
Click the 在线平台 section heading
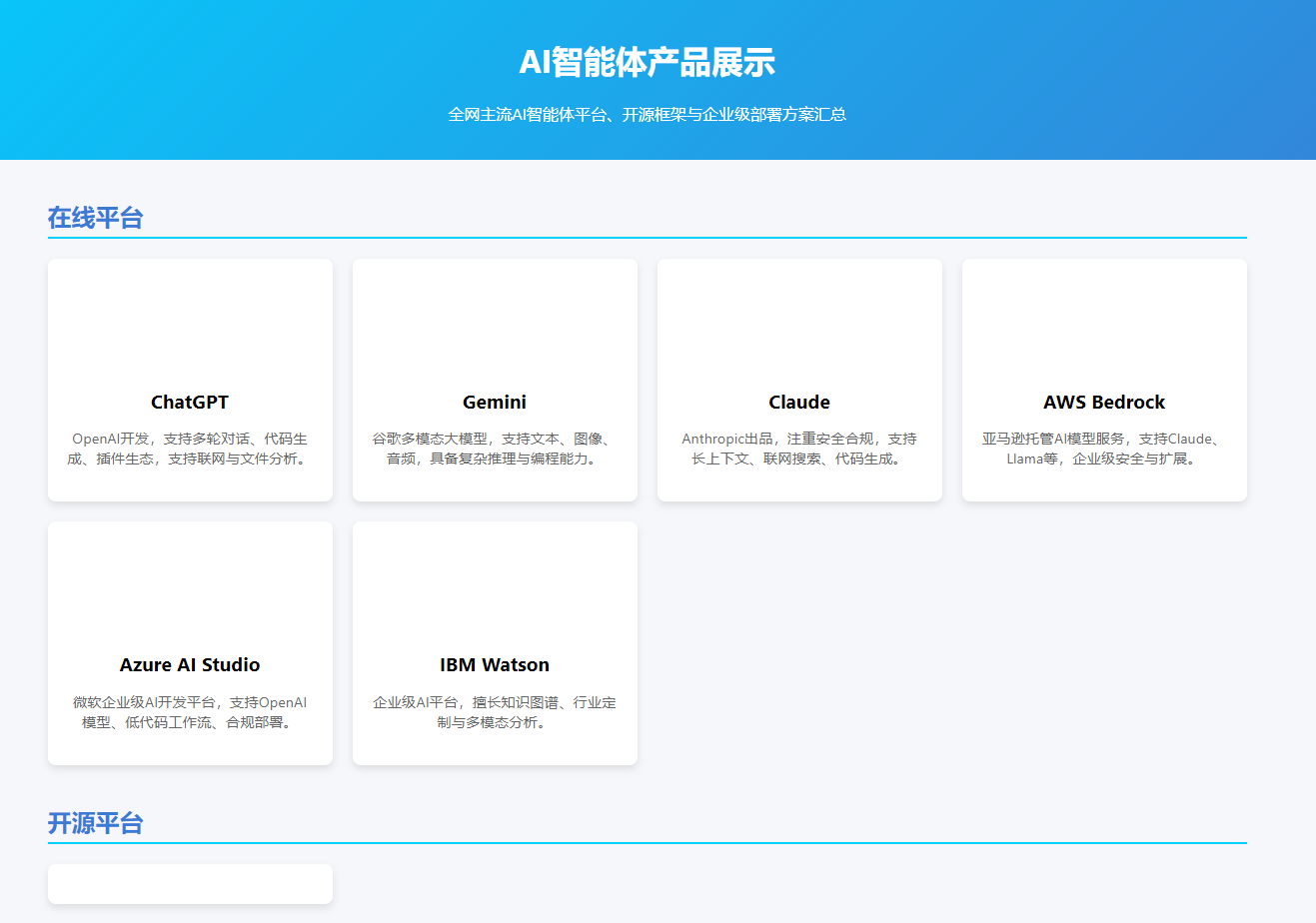(x=96, y=218)
